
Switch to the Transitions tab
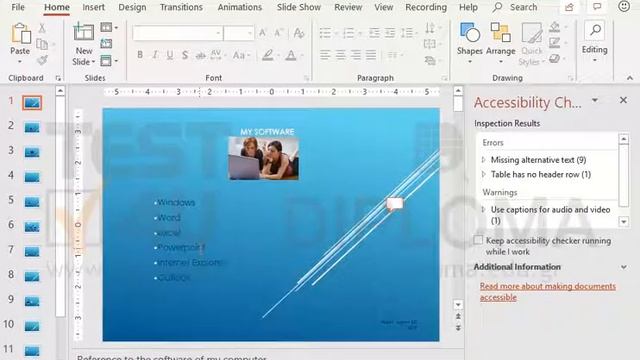[x=181, y=7]
